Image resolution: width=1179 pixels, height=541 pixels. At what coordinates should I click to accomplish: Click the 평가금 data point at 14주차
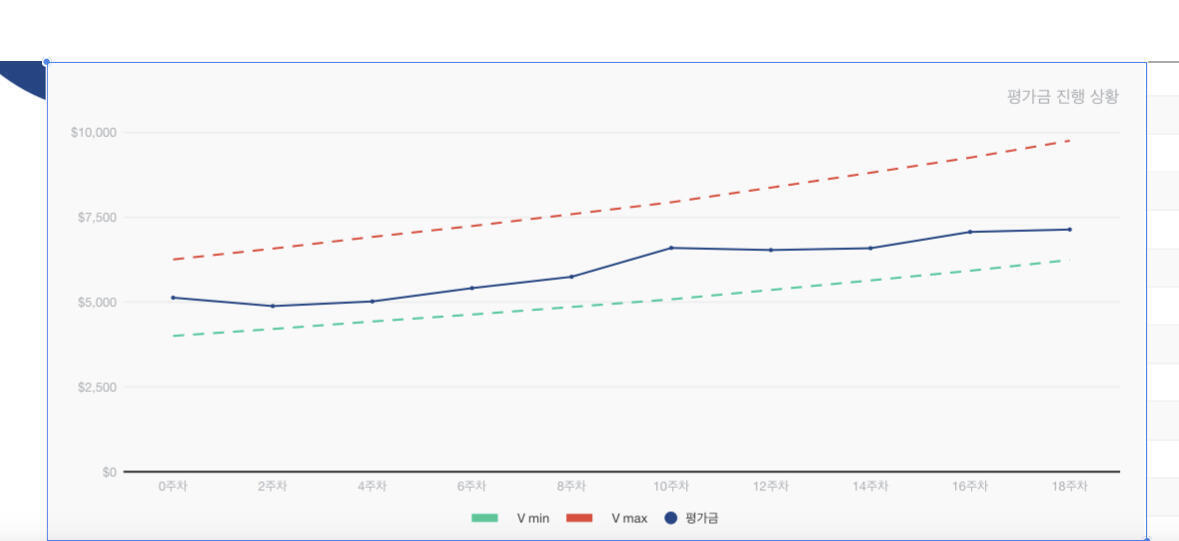(870, 248)
